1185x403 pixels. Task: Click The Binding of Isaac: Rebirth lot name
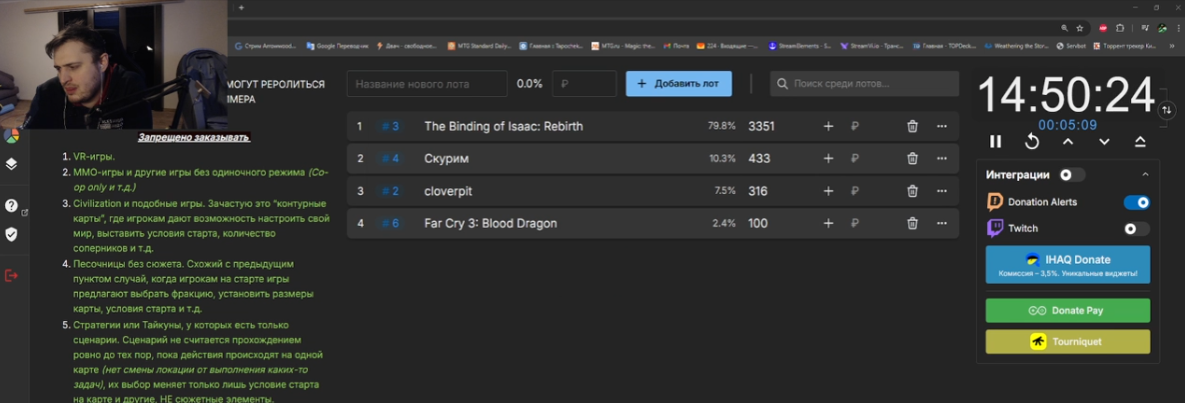[503, 126]
